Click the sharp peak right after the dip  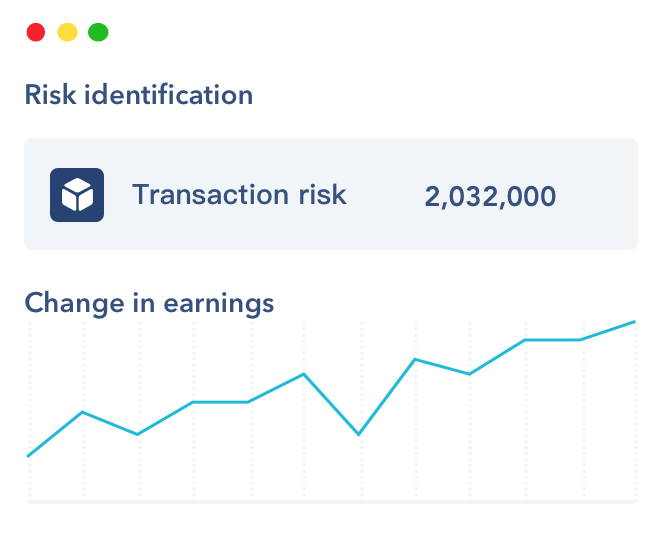click(x=414, y=359)
